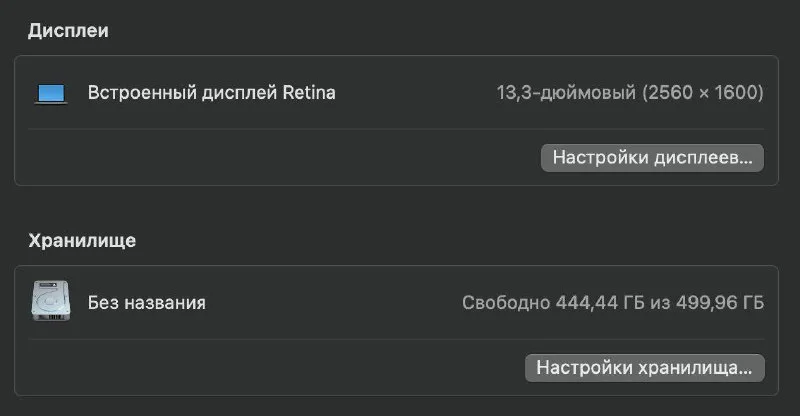800x416 pixels.
Task: Open Настройки дисплеев display settings
Action: pos(652,158)
